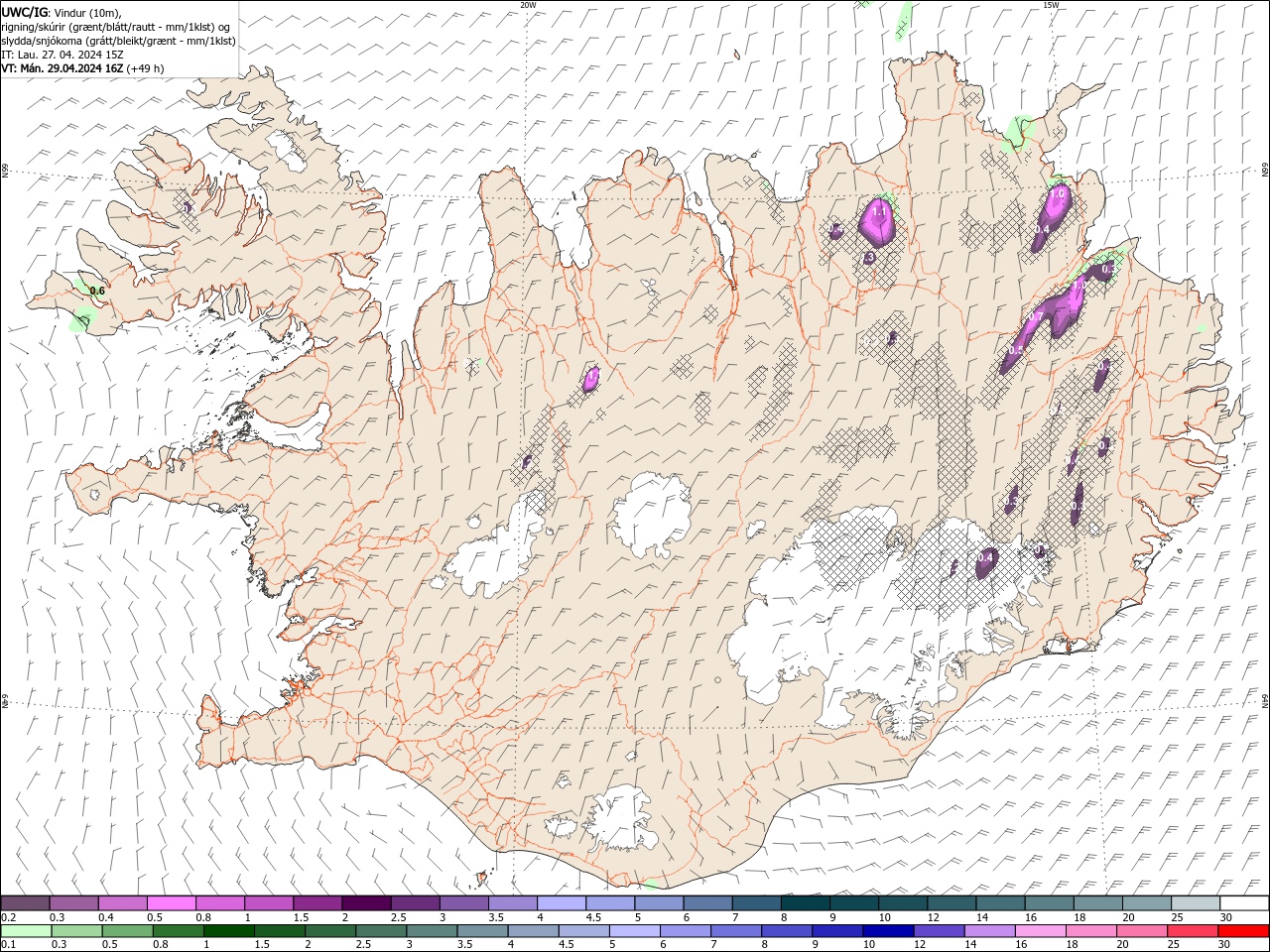Click the 0.2 label under snow legend
Screen dimensions: 1270x952
(x=9, y=917)
